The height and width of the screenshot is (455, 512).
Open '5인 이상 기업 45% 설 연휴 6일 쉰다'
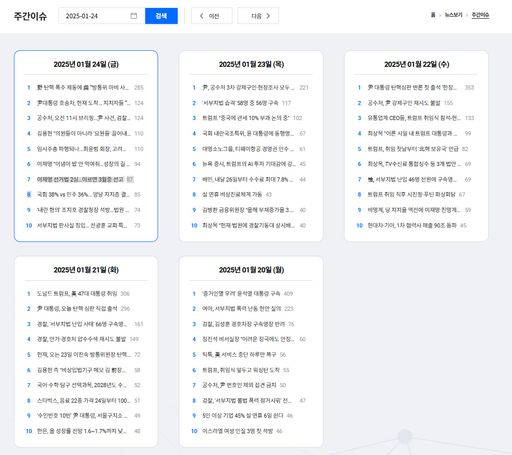243,415
